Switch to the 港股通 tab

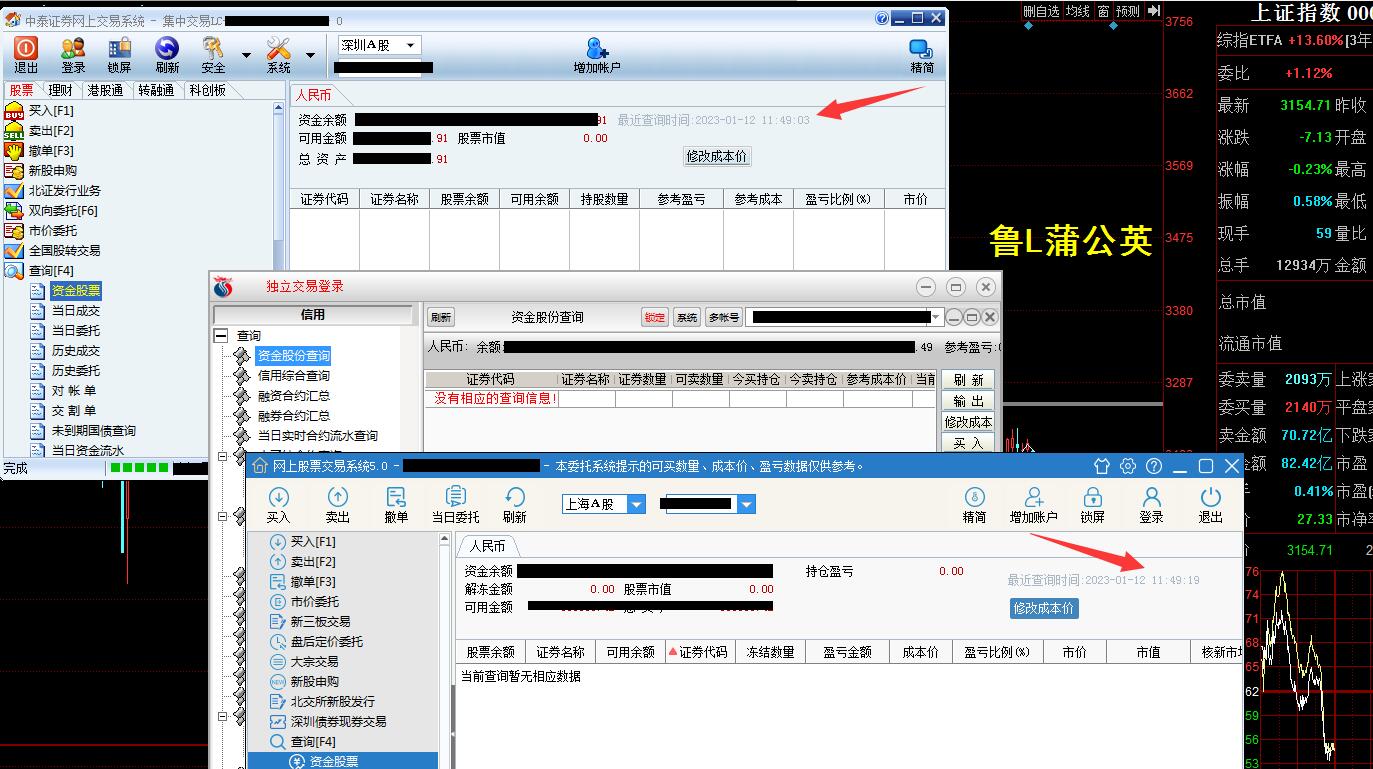(105, 90)
